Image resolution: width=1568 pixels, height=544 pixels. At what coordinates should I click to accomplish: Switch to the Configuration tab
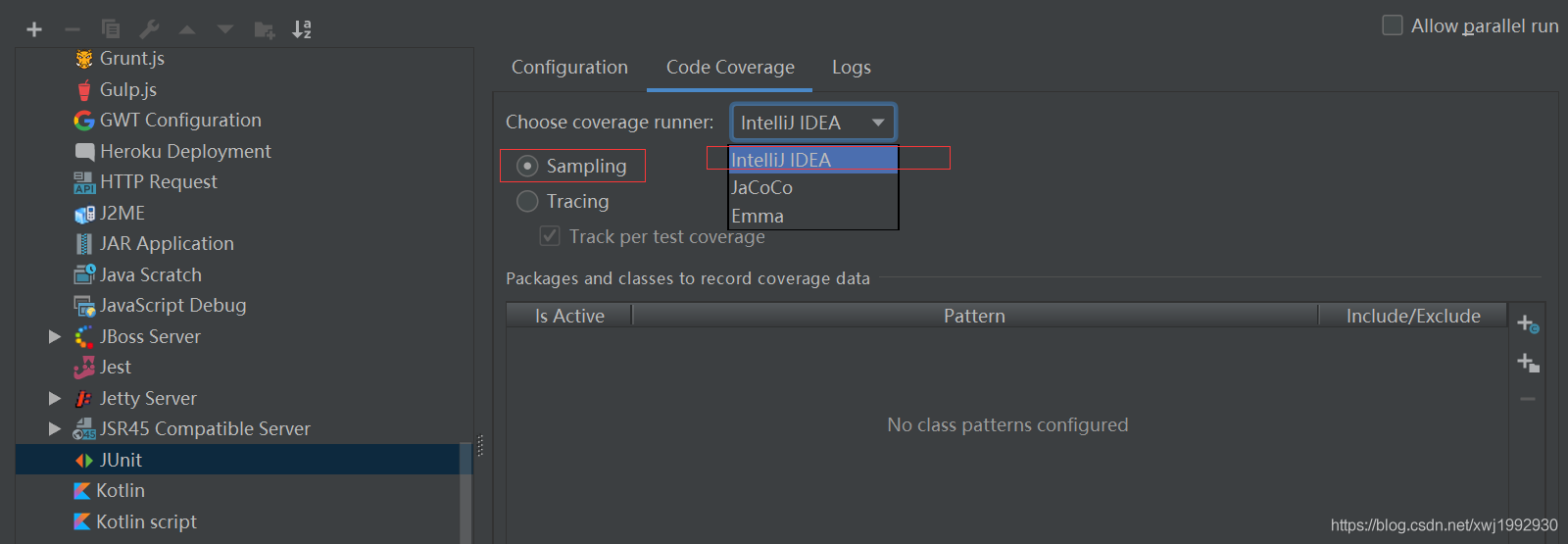tap(569, 68)
